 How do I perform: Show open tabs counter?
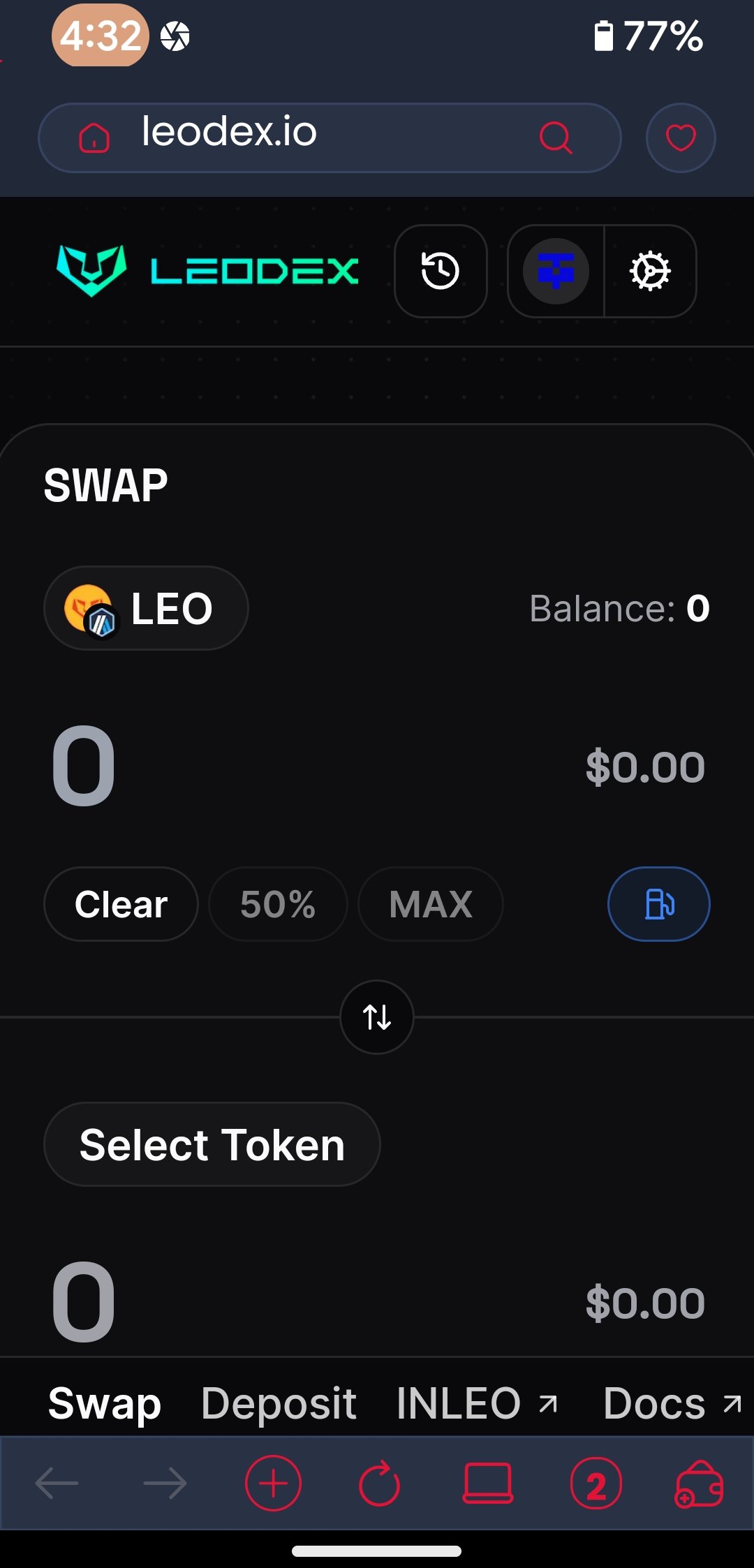pos(596,1483)
